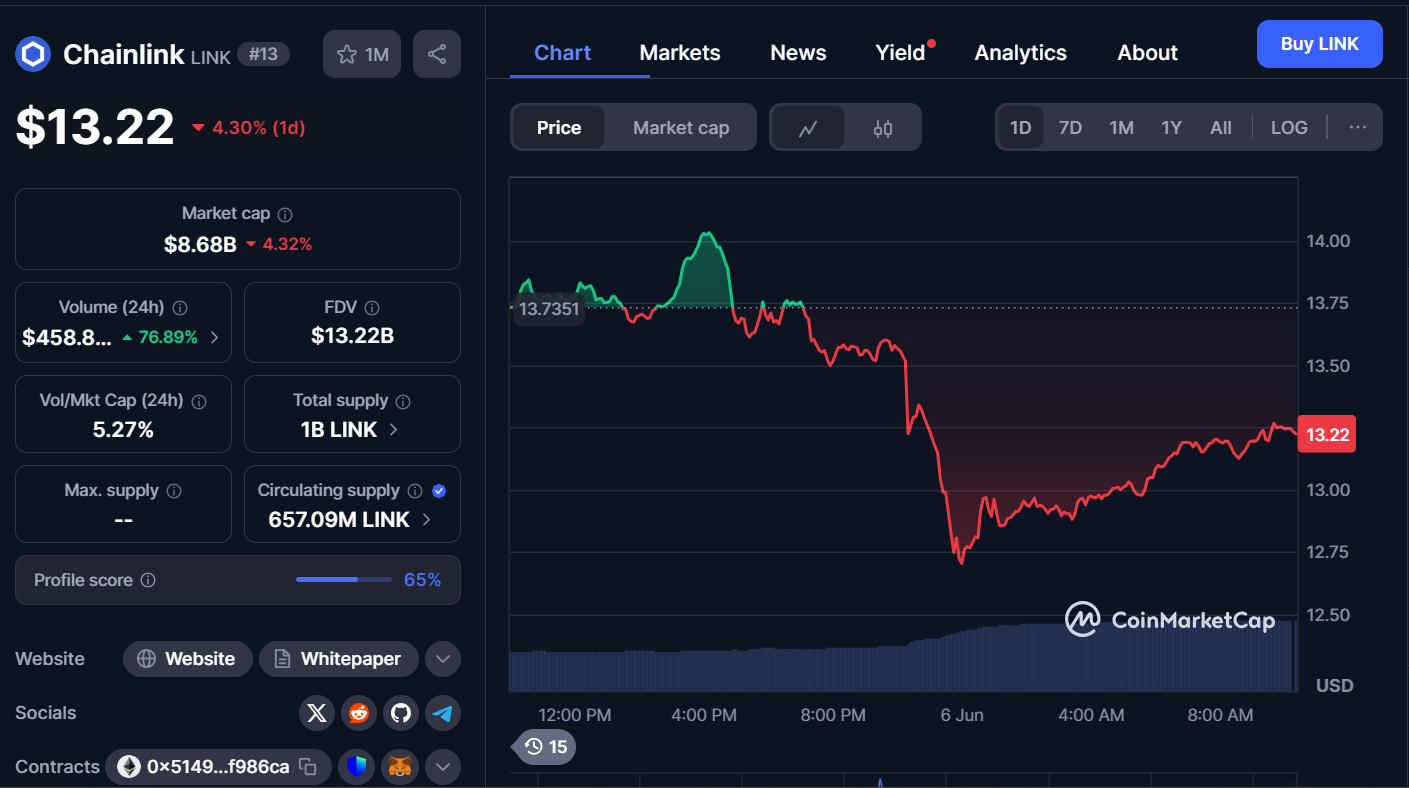Select line chart style
The image size is (1409, 788).
[x=808, y=127]
